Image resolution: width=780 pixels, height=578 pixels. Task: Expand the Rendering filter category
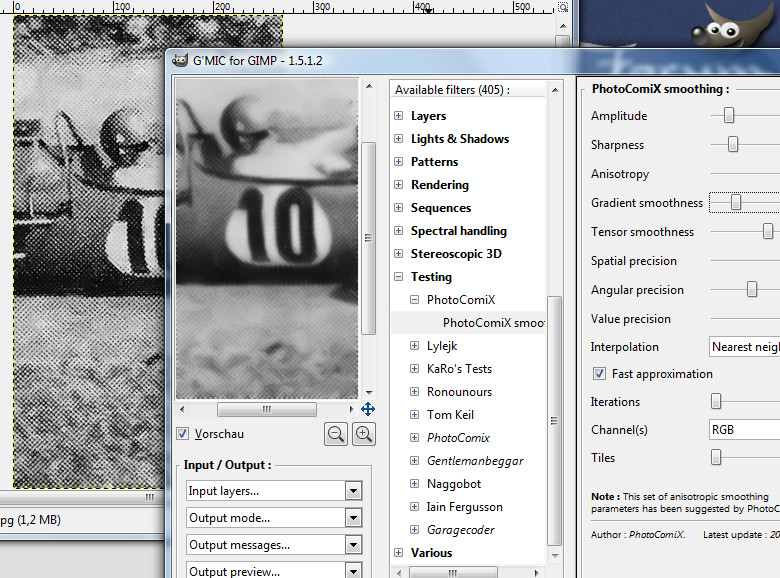(x=398, y=185)
